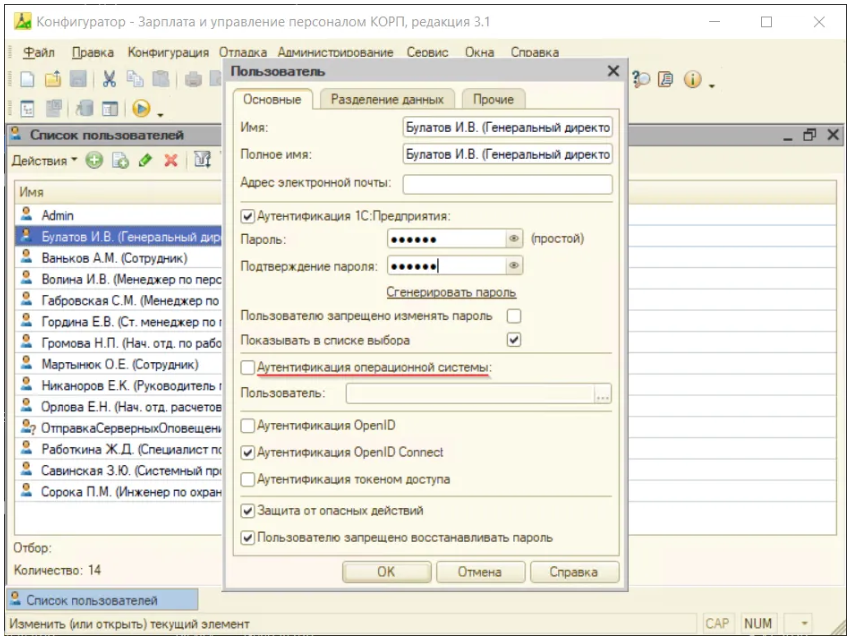Open the About info icon in toolbar
Image resolution: width=852 pixels, height=639 pixels.
[693, 80]
